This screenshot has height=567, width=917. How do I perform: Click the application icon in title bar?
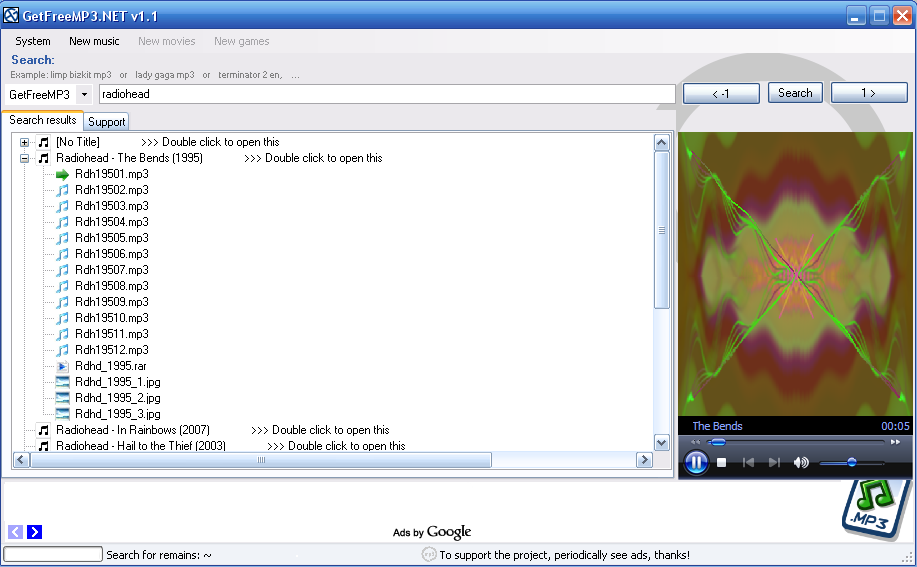(x=11, y=15)
